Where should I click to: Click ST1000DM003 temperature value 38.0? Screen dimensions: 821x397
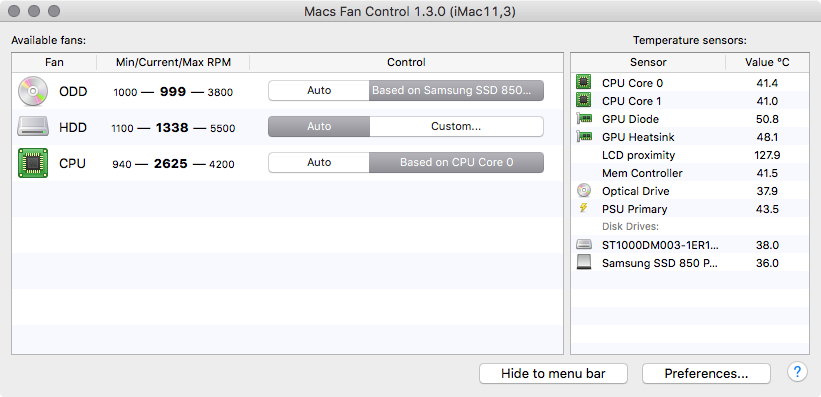point(768,245)
